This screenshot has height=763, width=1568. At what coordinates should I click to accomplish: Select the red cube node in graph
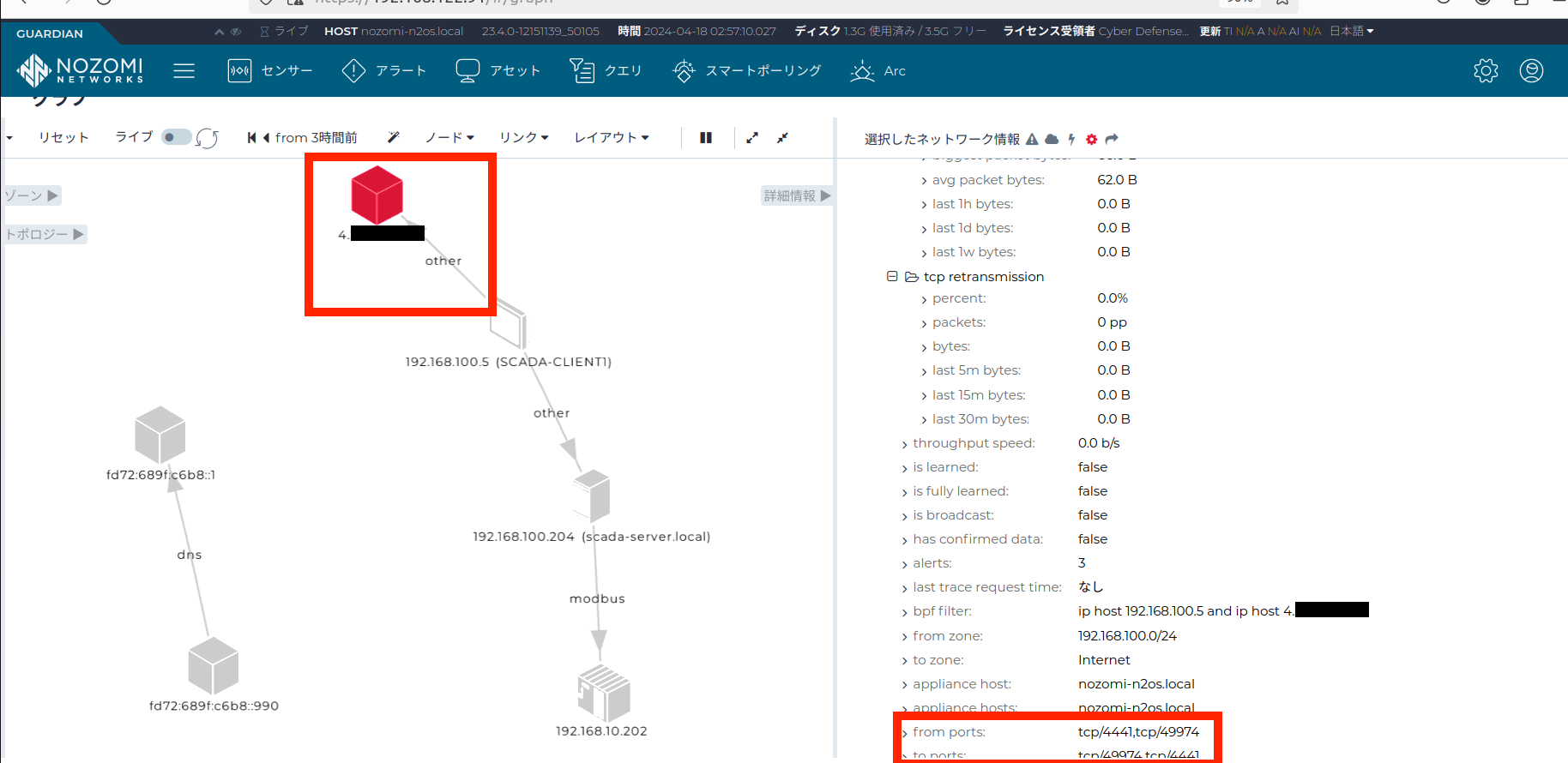click(x=377, y=195)
